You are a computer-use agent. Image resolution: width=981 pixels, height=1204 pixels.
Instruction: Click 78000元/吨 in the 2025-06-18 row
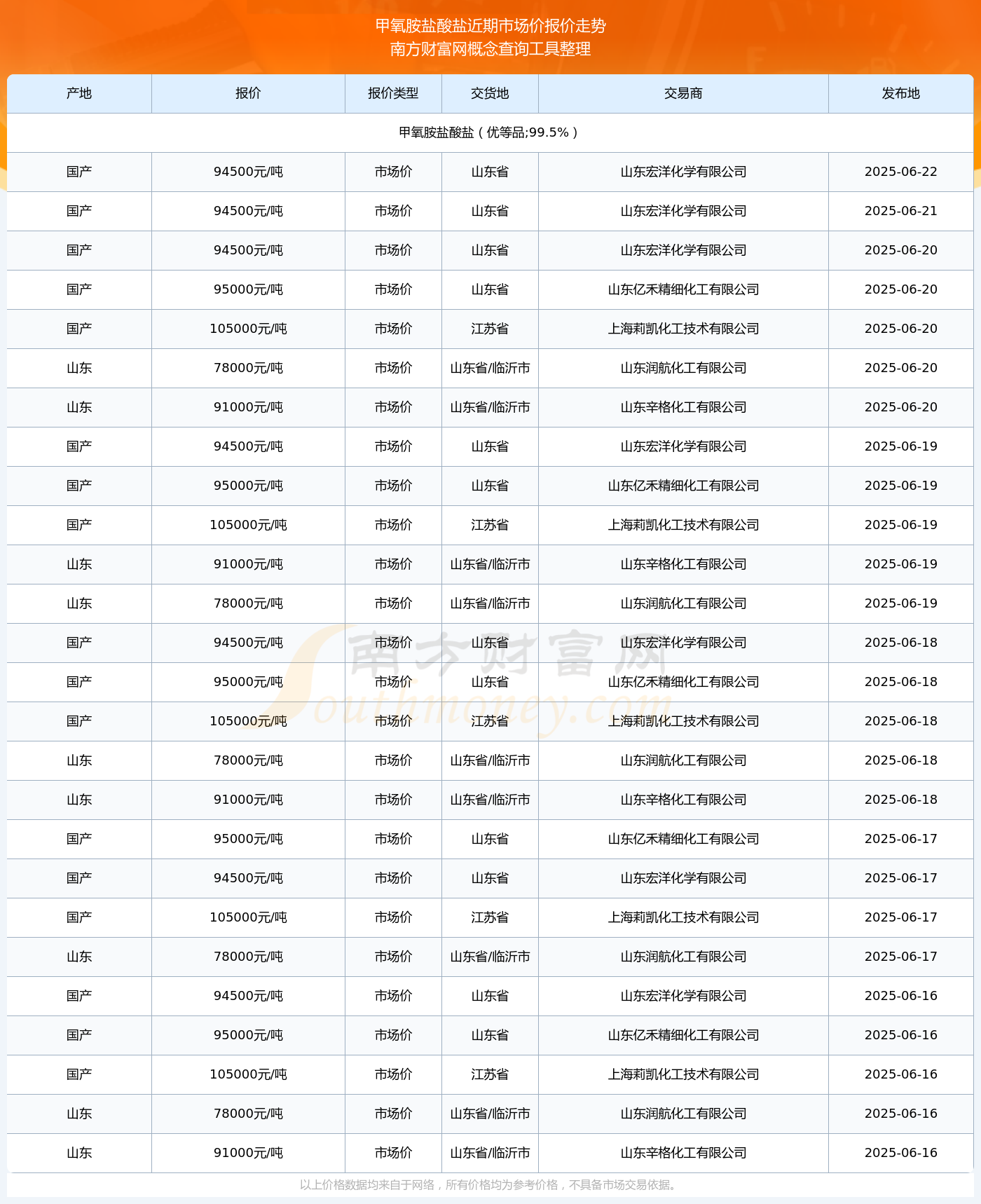coord(248,760)
